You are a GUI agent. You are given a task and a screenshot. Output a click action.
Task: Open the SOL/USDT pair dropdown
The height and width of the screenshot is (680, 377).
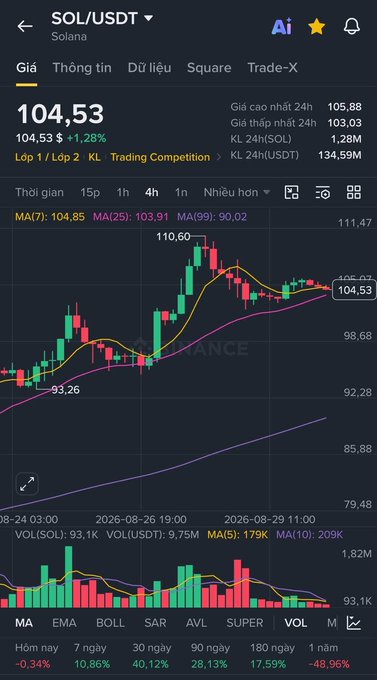click(102, 18)
